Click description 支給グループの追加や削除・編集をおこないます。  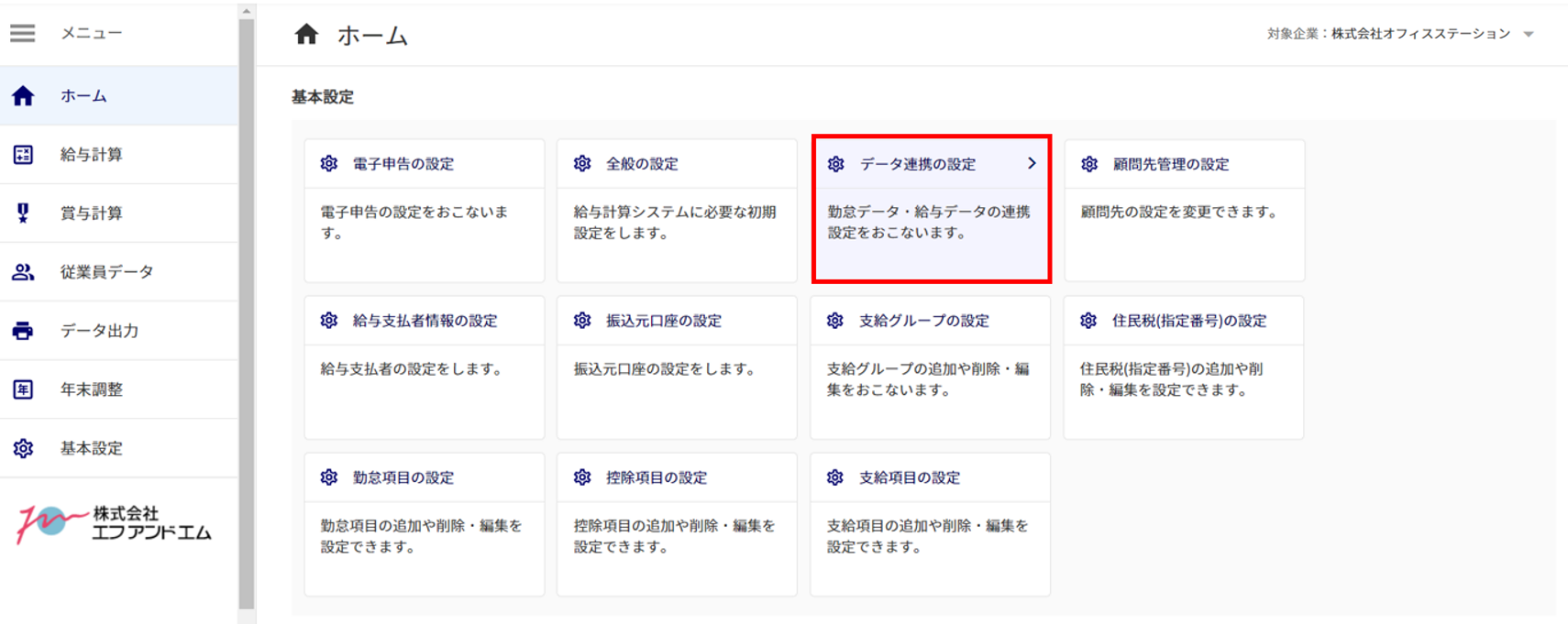(928, 379)
